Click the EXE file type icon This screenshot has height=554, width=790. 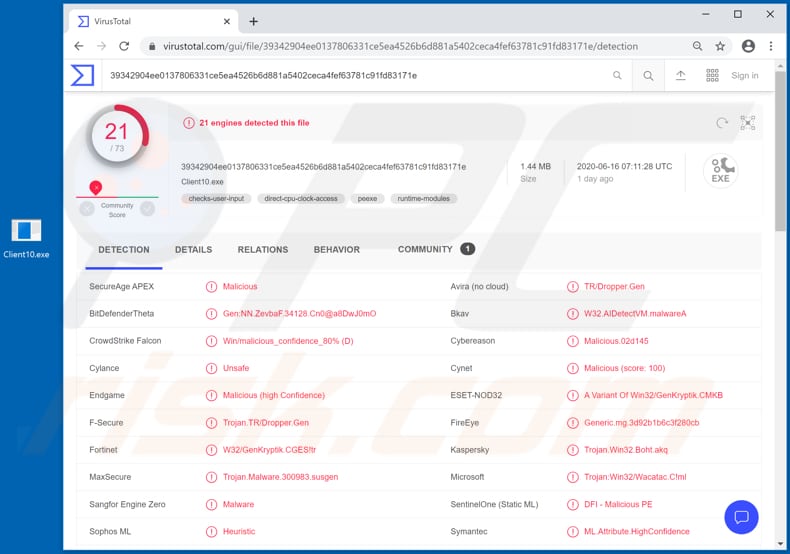[x=721, y=171]
